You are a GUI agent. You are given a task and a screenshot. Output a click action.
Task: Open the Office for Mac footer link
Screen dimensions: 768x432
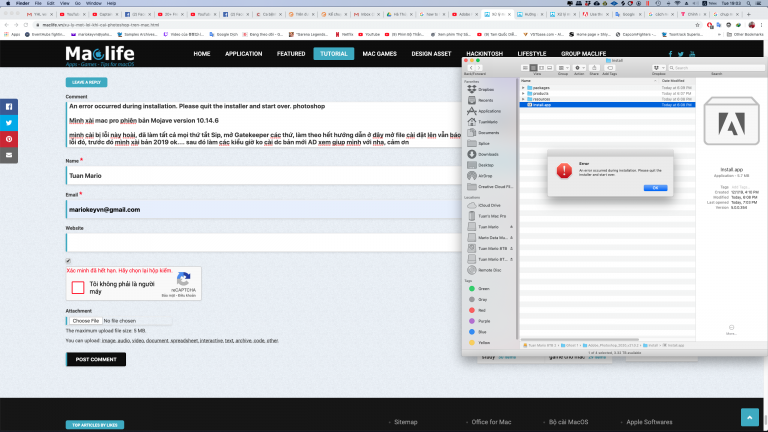coord(491,422)
